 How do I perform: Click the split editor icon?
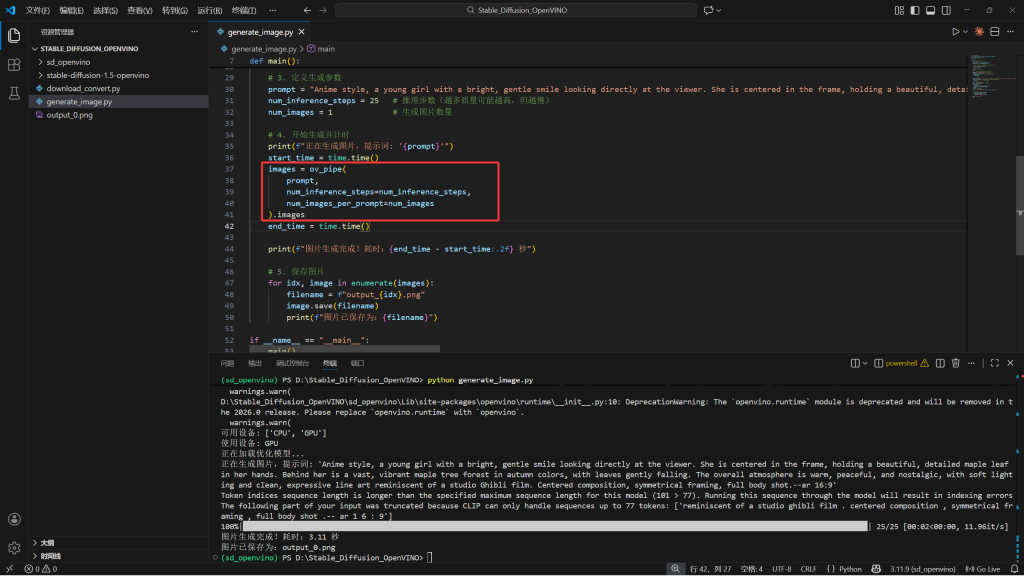click(x=993, y=32)
